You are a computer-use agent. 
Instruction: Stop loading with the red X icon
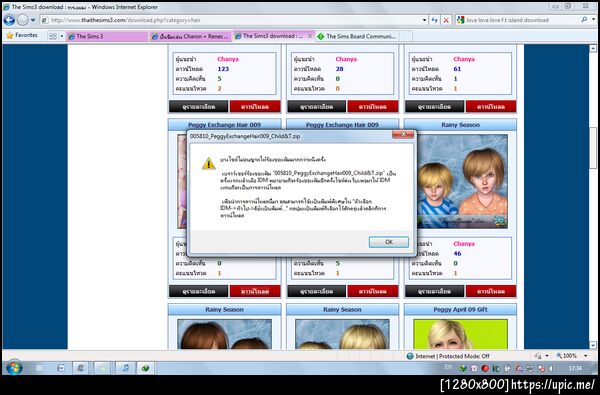point(446,20)
